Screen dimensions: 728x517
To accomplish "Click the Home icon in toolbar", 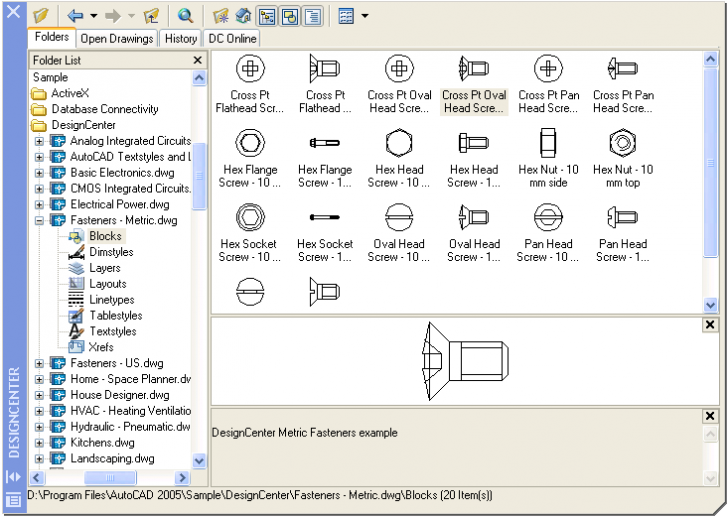I will tap(243, 16).
